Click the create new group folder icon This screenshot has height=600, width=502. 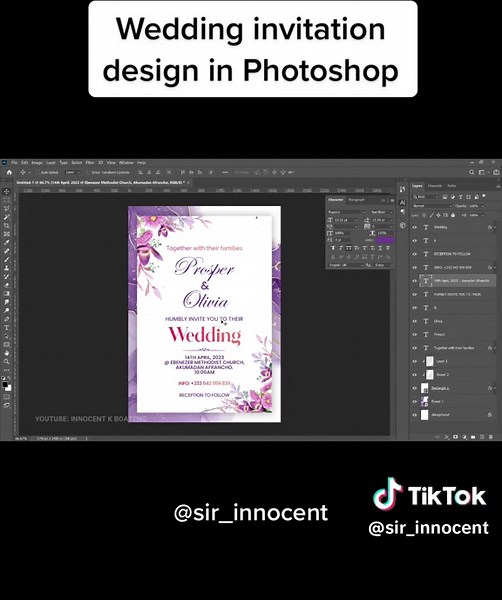(473, 437)
